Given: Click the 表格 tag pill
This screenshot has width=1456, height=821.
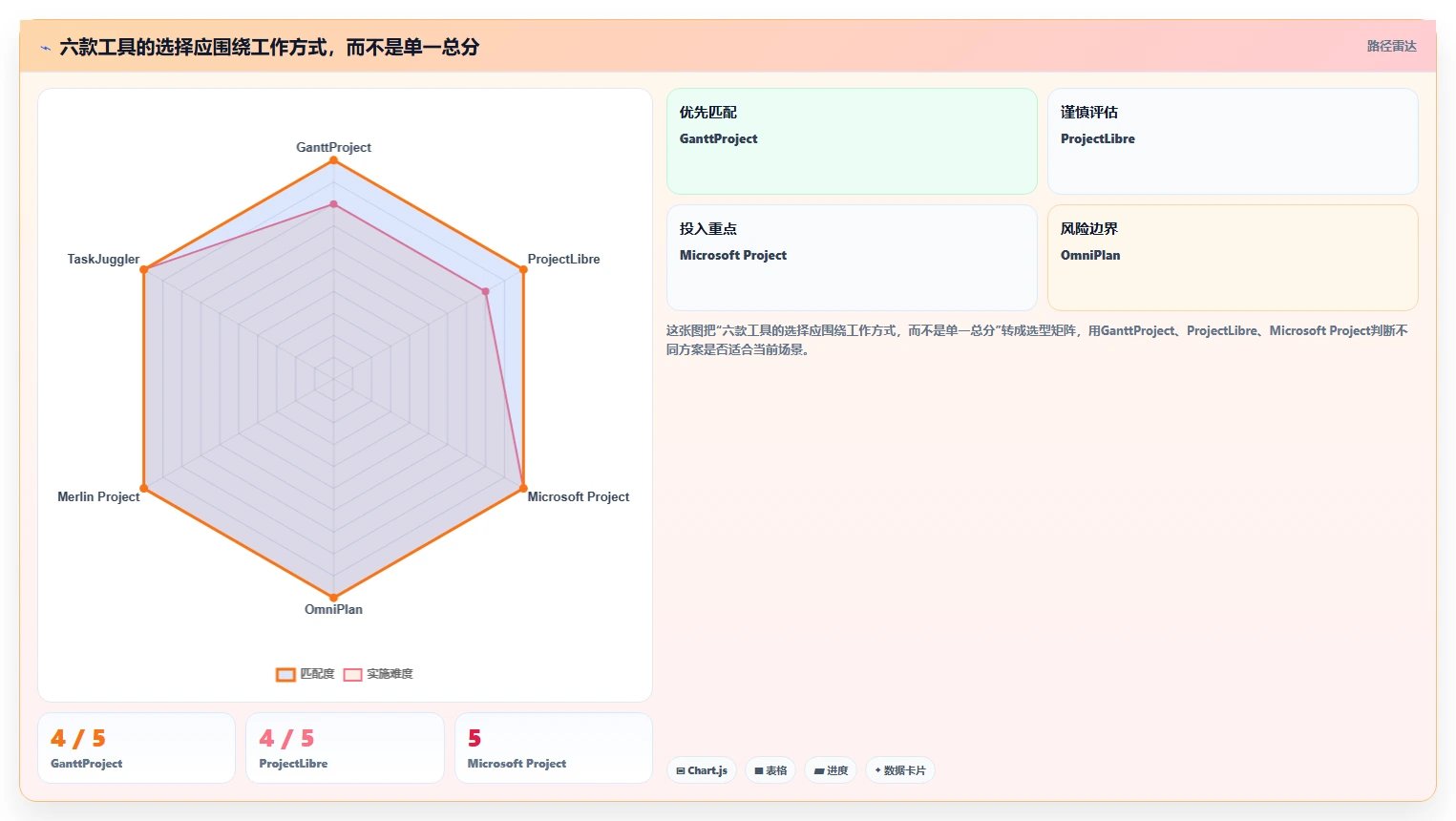Looking at the screenshot, I should 770,770.
